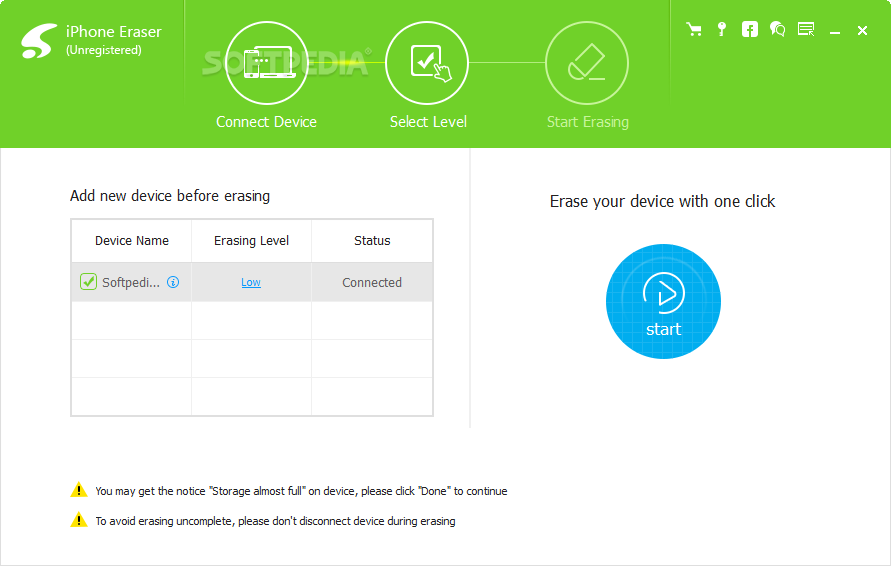Open the feedback message icon
The height and width of the screenshot is (566, 891).
tap(806, 30)
